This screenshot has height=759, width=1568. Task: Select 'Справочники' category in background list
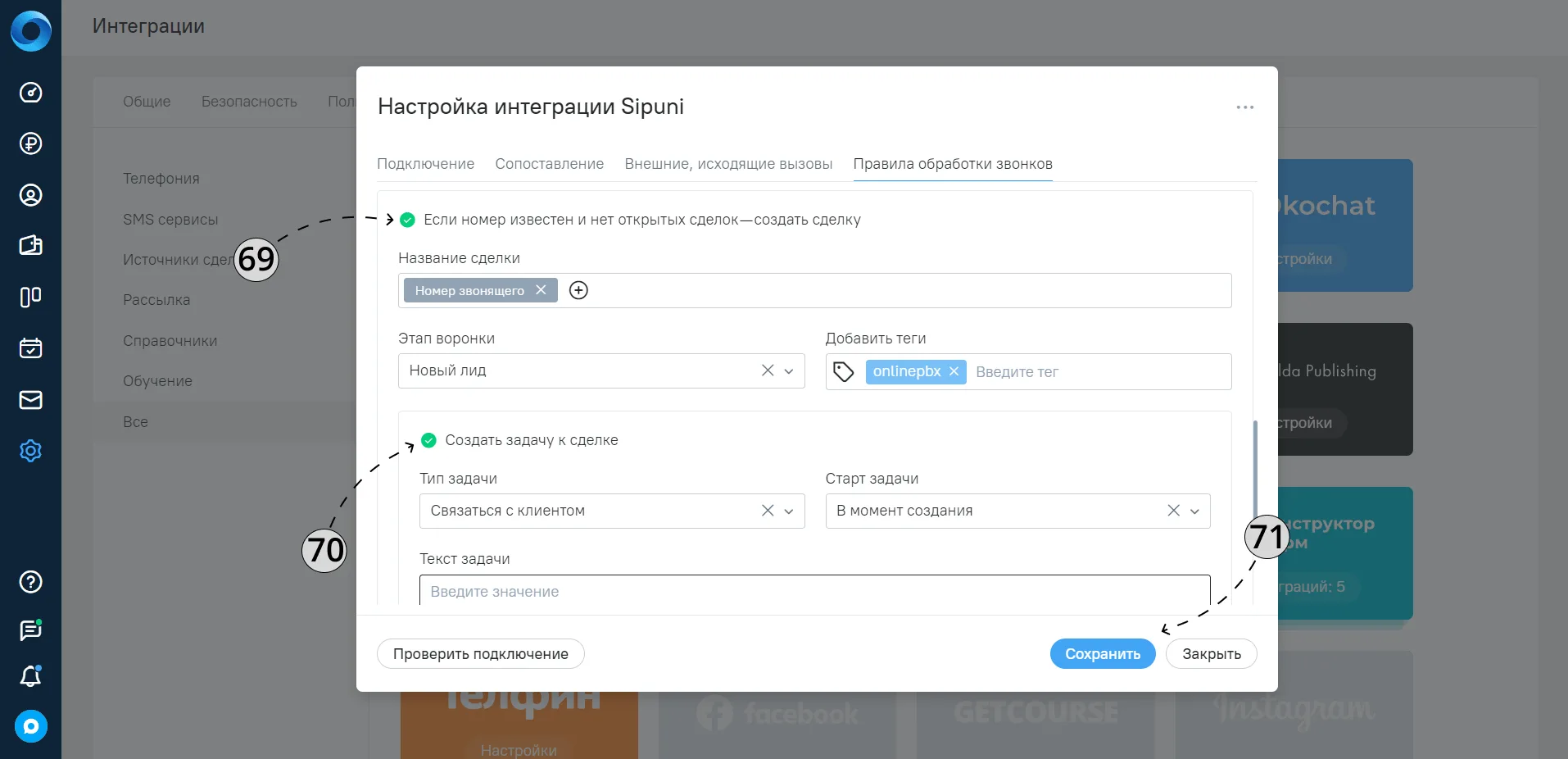[x=170, y=341]
